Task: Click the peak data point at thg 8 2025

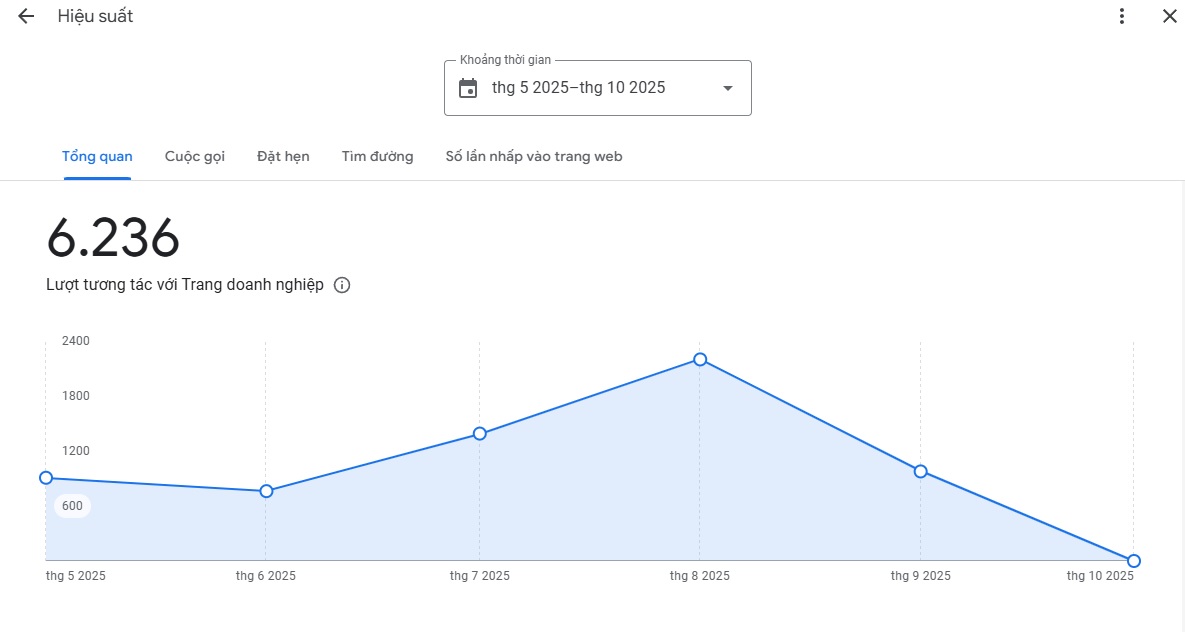Action: click(x=700, y=359)
